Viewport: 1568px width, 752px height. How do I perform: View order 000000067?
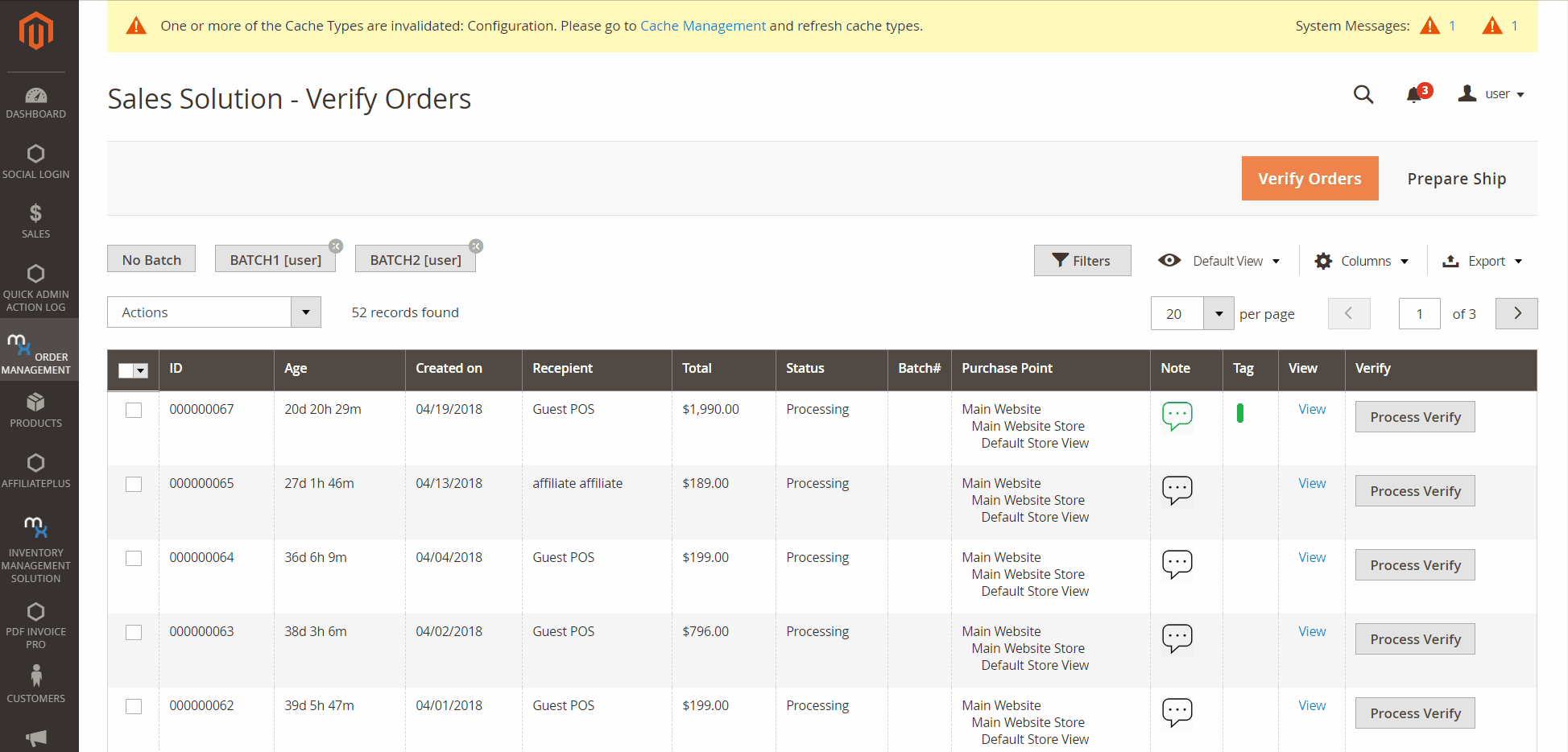coord(1312,409)
